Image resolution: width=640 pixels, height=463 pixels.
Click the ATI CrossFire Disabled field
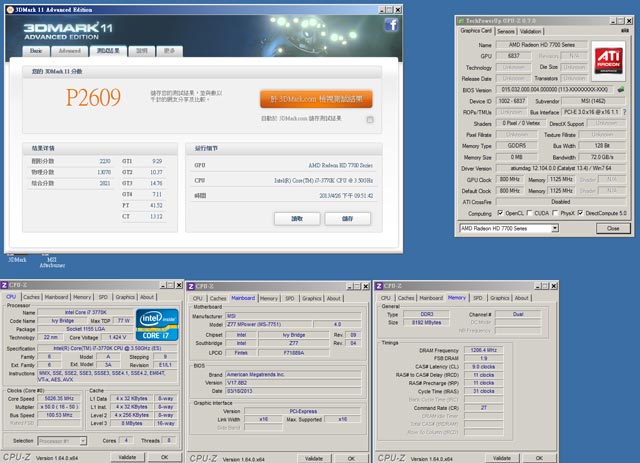click(x=560, y=202)
